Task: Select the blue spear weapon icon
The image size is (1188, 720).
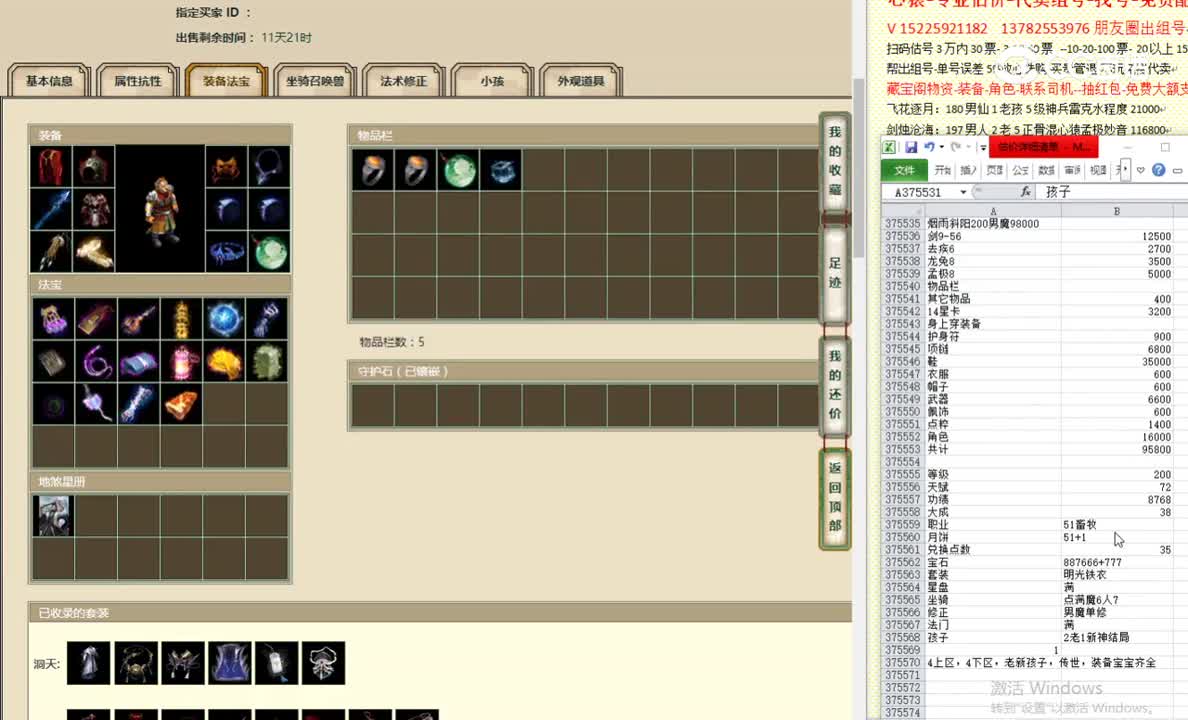Action: 51,209
